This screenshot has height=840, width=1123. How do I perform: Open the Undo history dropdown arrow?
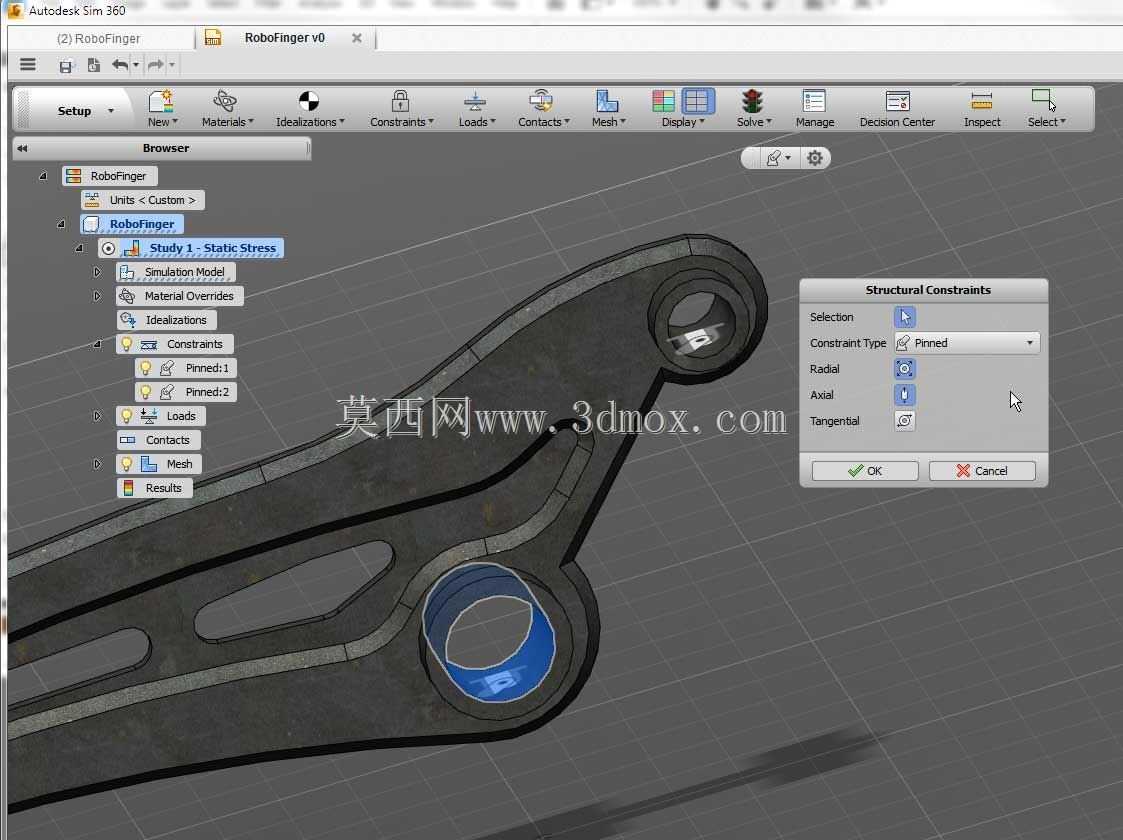coord(136,65)
